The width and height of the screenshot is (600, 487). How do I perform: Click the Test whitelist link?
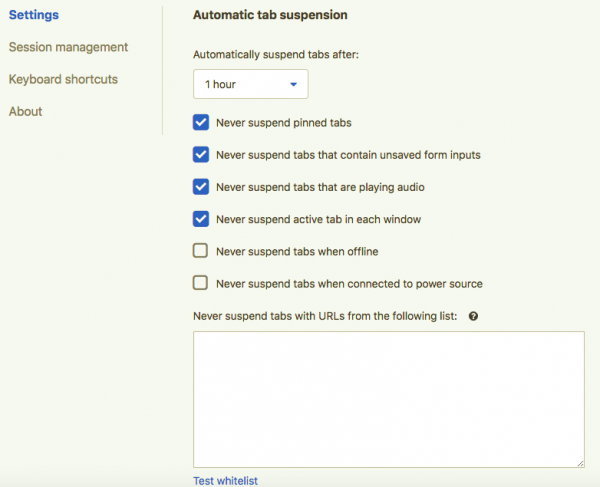(x=225, y=480)
